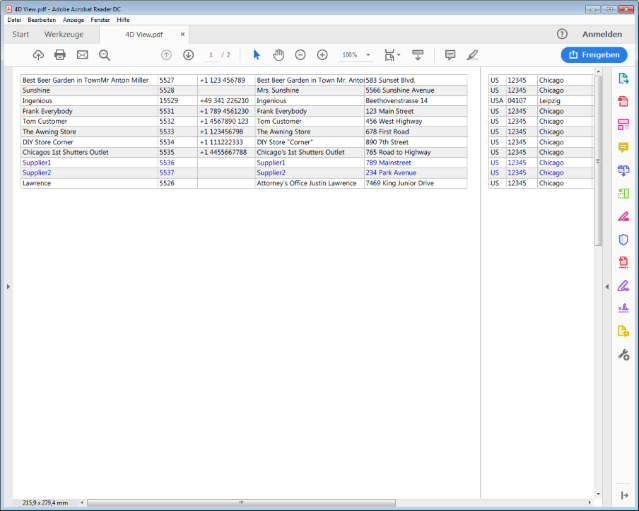Viewport: 639px width, 511px height.
Task: Select the arrow selection tool
Action: [x=256, y=55]
